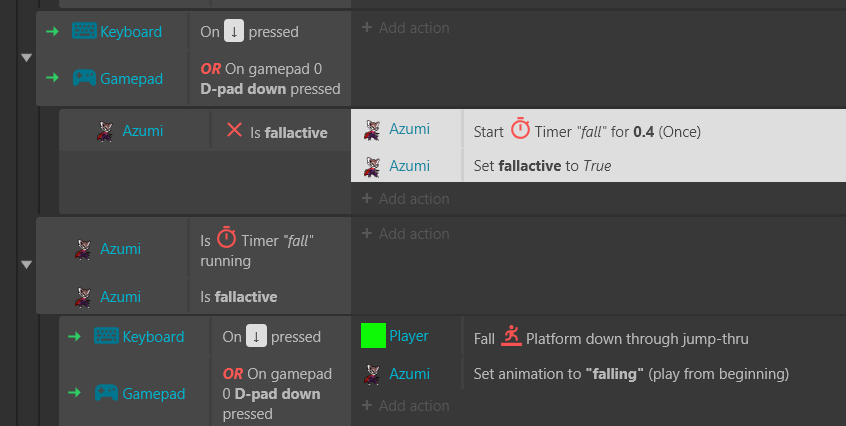Image resolution: width=846 pixels, height=426 pixels.
Task: Click the timer icon in the Start Timer action
Action: pos(520,128)
